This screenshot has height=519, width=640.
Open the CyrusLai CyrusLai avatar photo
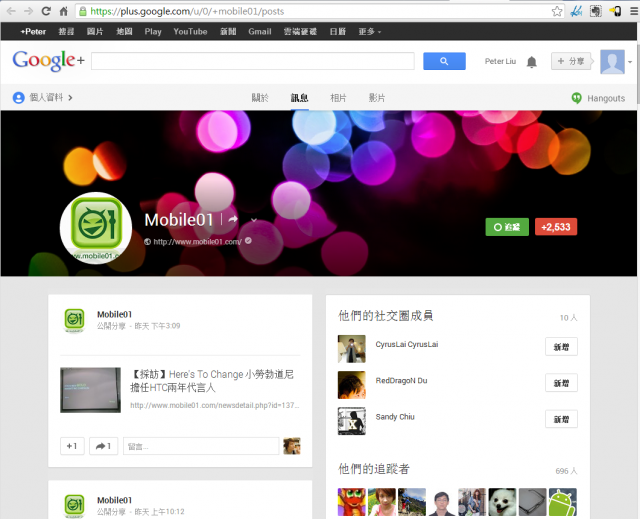pos(351,349)
